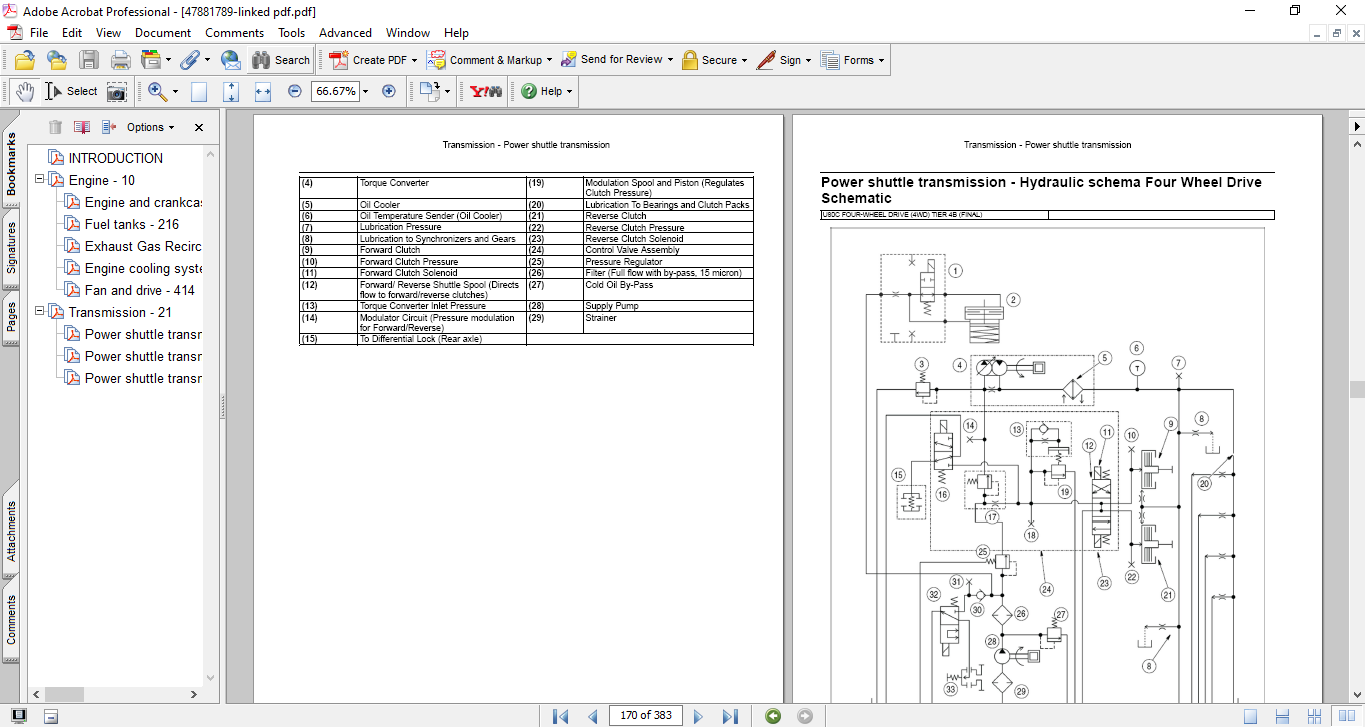1365x727 pixels.
Task: Click the Snapshot camera tool
Action: pos(117,91)
